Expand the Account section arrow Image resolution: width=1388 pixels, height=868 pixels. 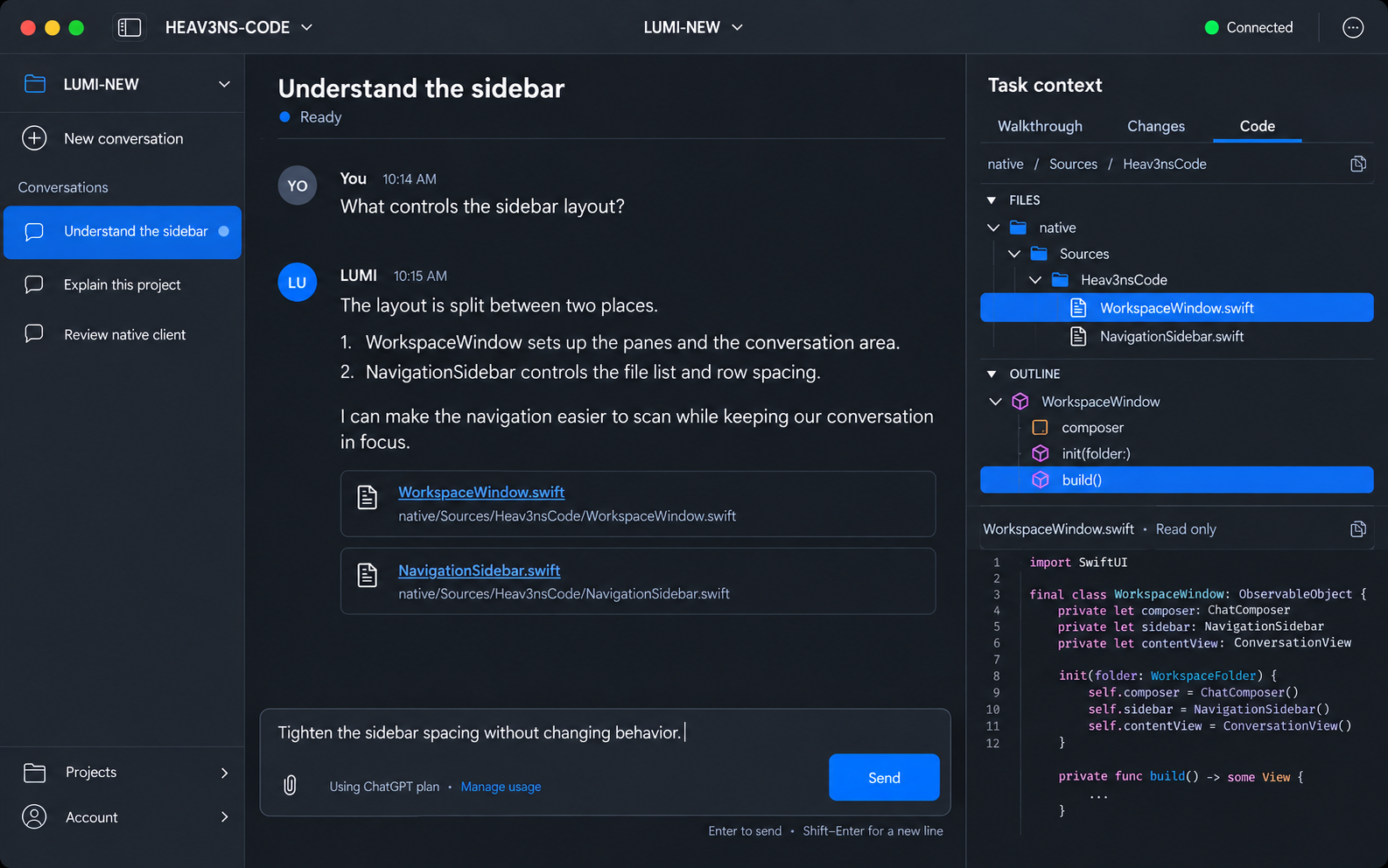pos(224,817)
